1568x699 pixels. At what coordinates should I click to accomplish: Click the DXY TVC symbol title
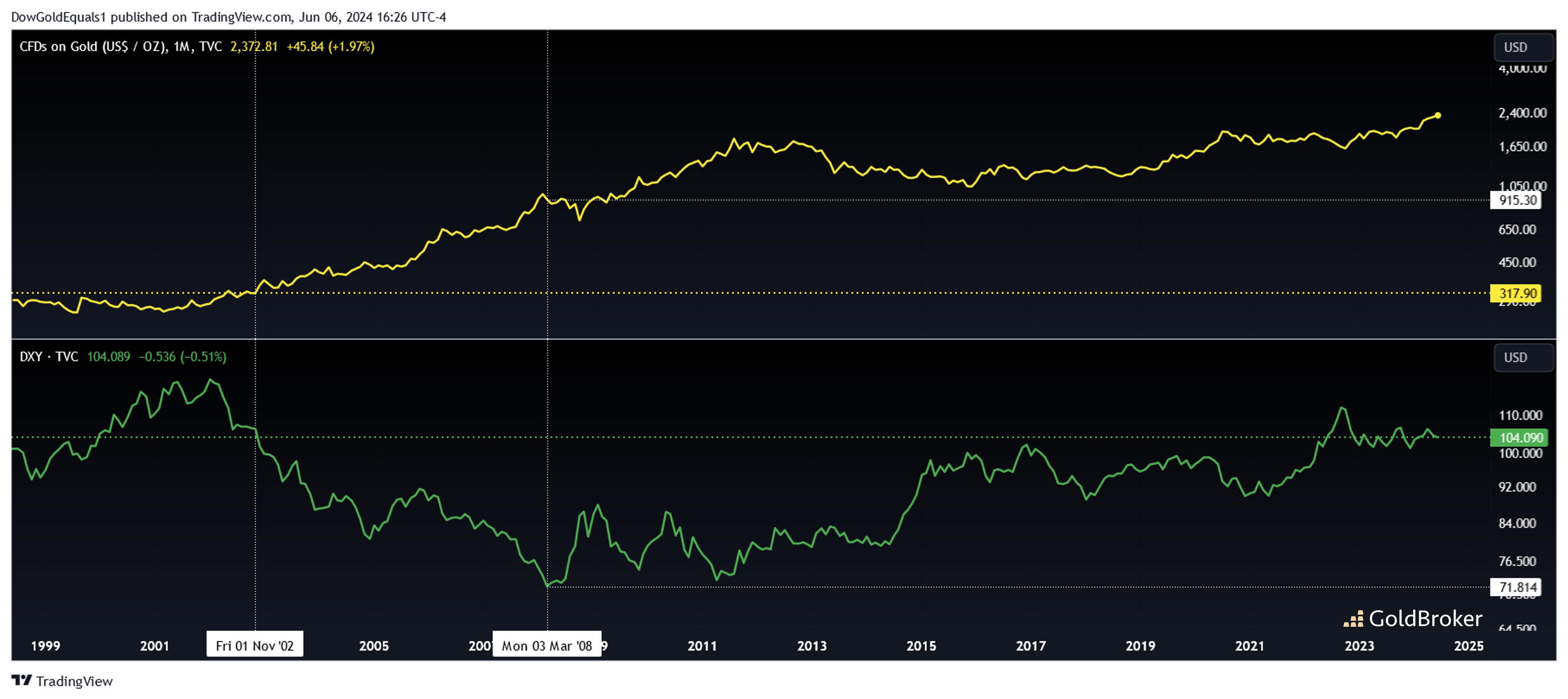coord(49,356)
